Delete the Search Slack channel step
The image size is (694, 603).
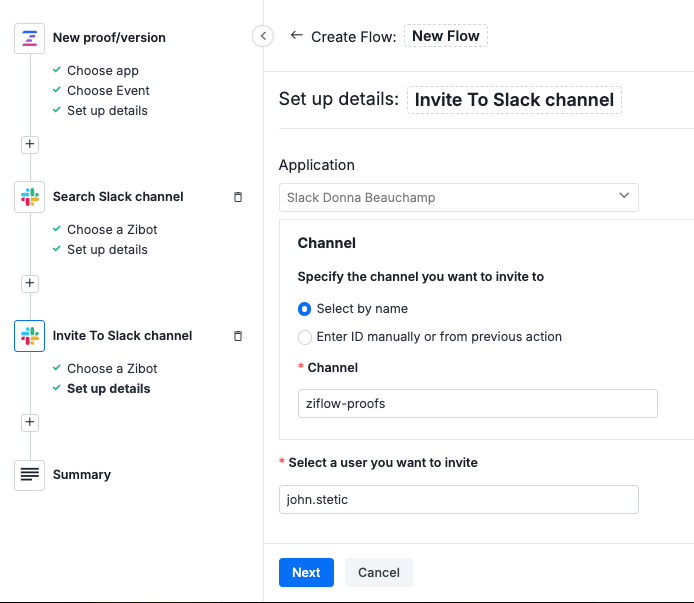(238, 197)
